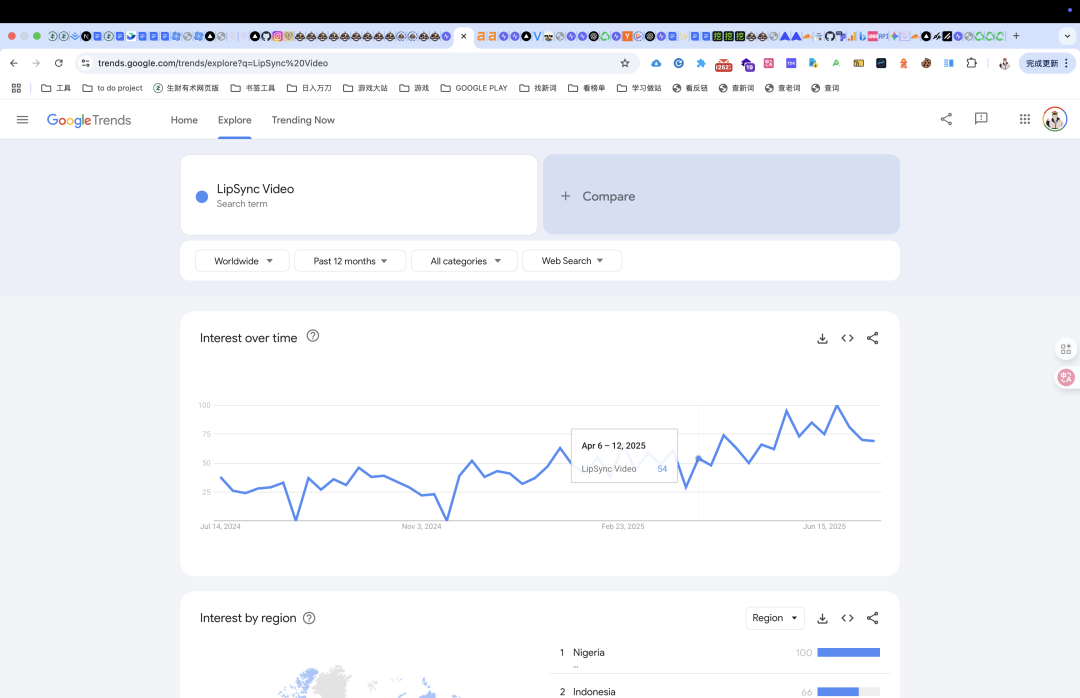This screenshot has width=1080, height=698.
Task: Click the Chrome profile avatar in toolbar
Action: coord(1004,63)
